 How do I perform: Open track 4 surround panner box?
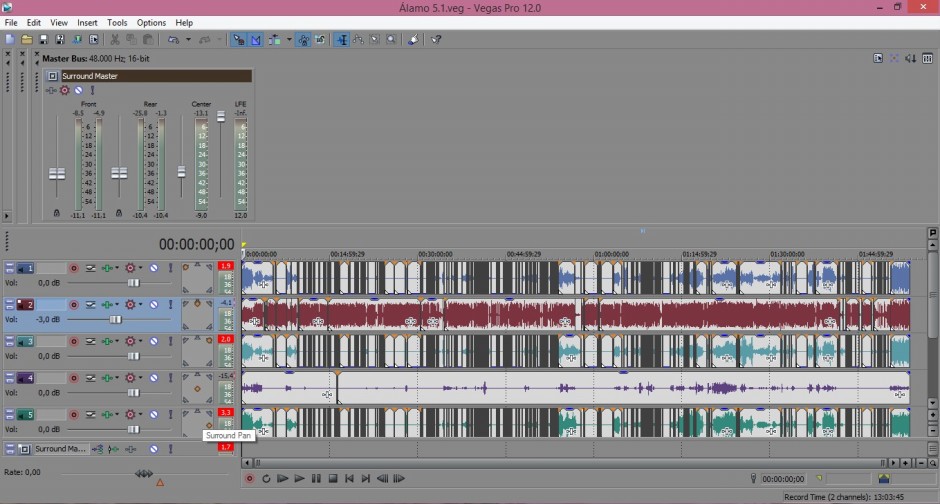[x=197, y=388]
